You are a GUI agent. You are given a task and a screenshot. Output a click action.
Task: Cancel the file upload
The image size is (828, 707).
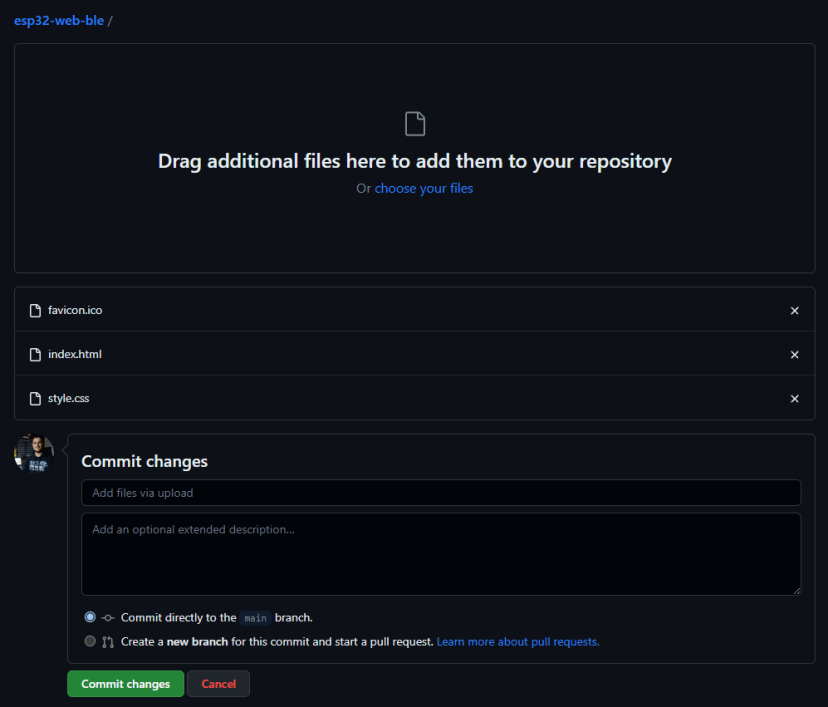pyautogui.click(x=218, y=683)
